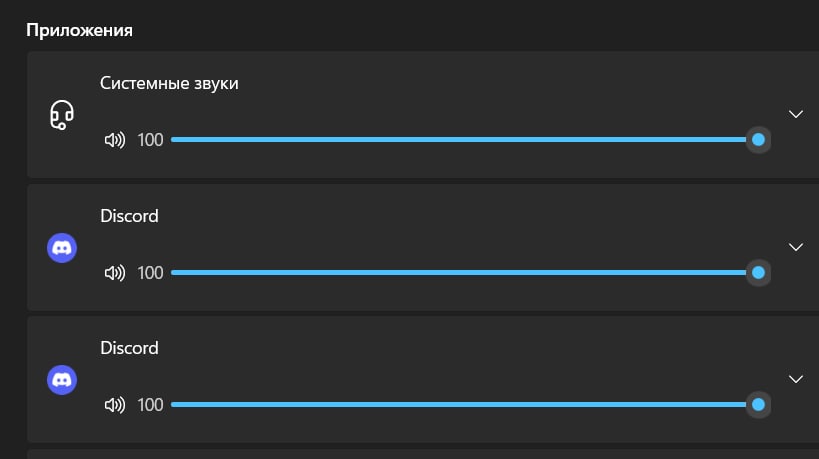Viewport: 819px width, 459px height.
Task: Click the Системные звуки volume slider thumb
Action: point(758,139)
